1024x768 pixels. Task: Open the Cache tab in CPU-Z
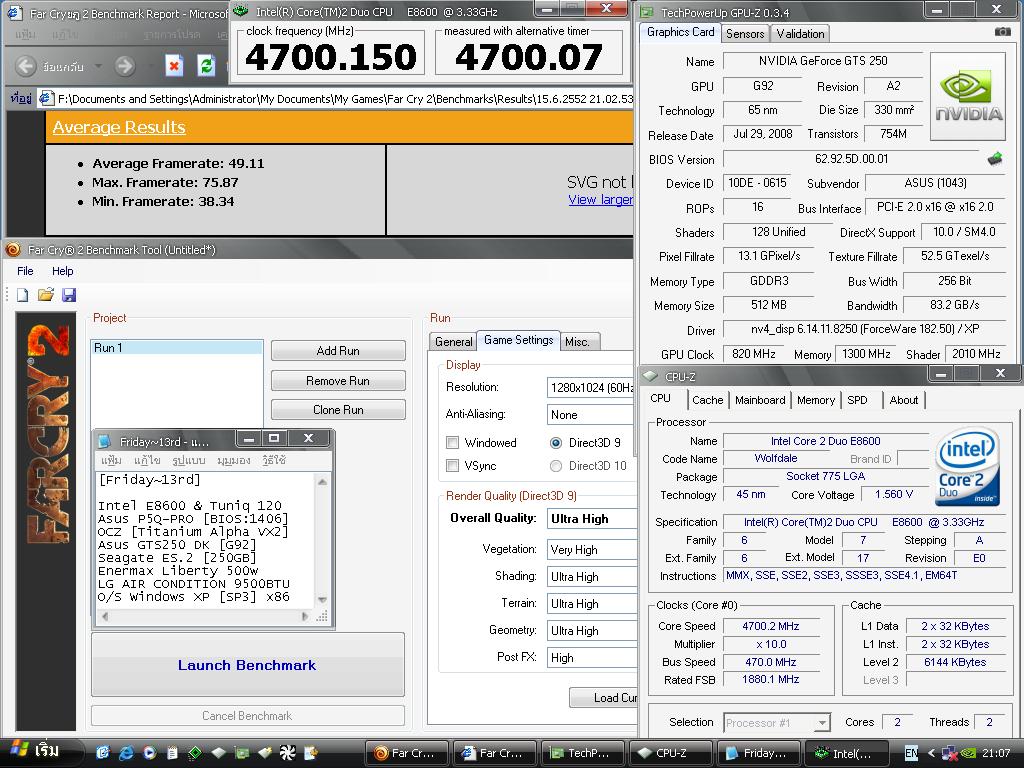point(708,400)
